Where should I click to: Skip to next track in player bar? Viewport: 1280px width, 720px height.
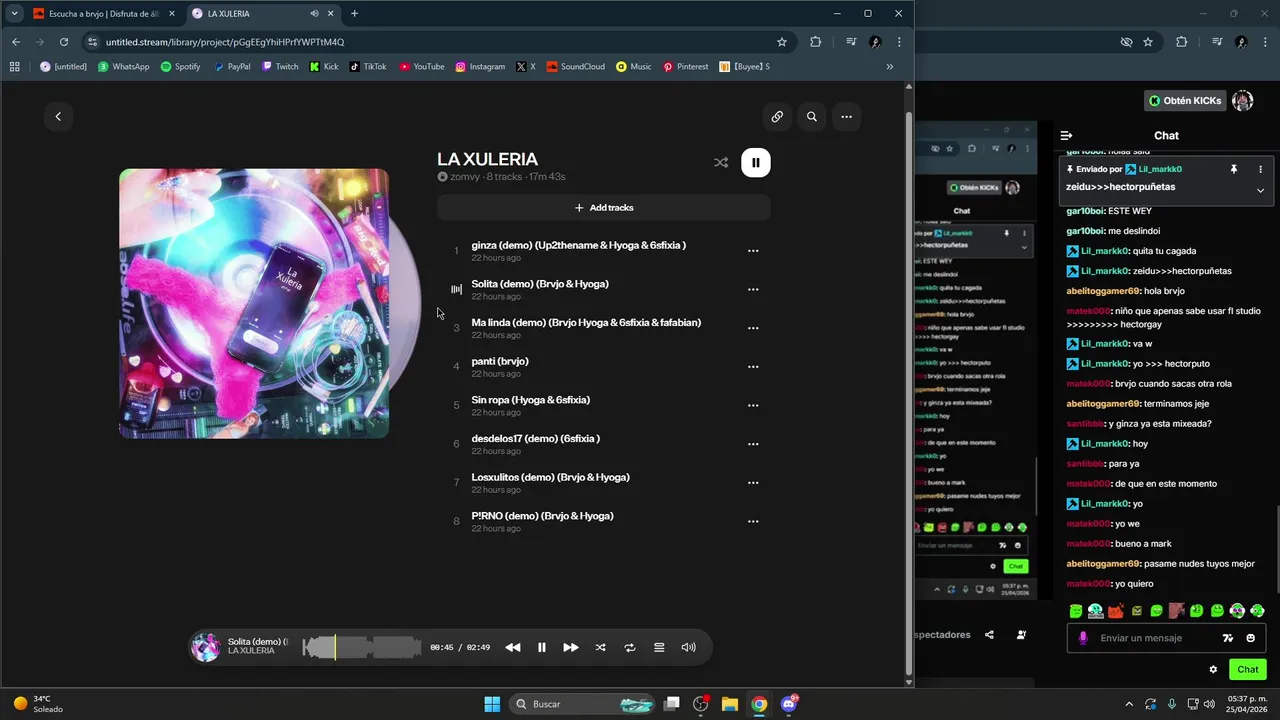(x=571, y=647)
